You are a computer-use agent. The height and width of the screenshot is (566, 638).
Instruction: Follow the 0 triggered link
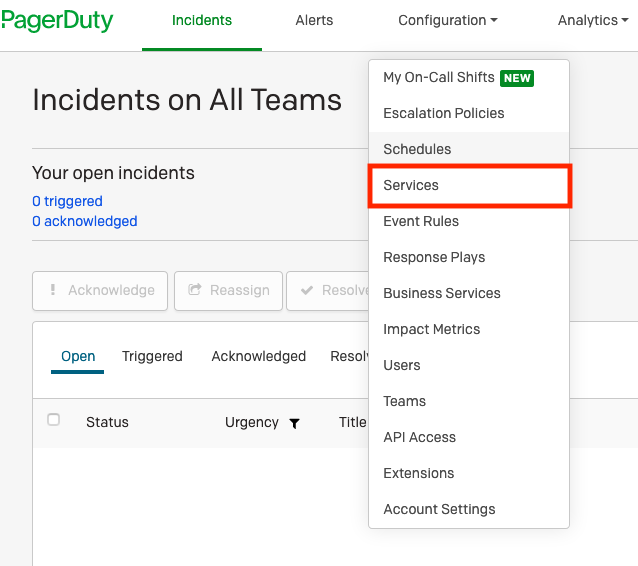pyautogui.click(x=67, y=201)
